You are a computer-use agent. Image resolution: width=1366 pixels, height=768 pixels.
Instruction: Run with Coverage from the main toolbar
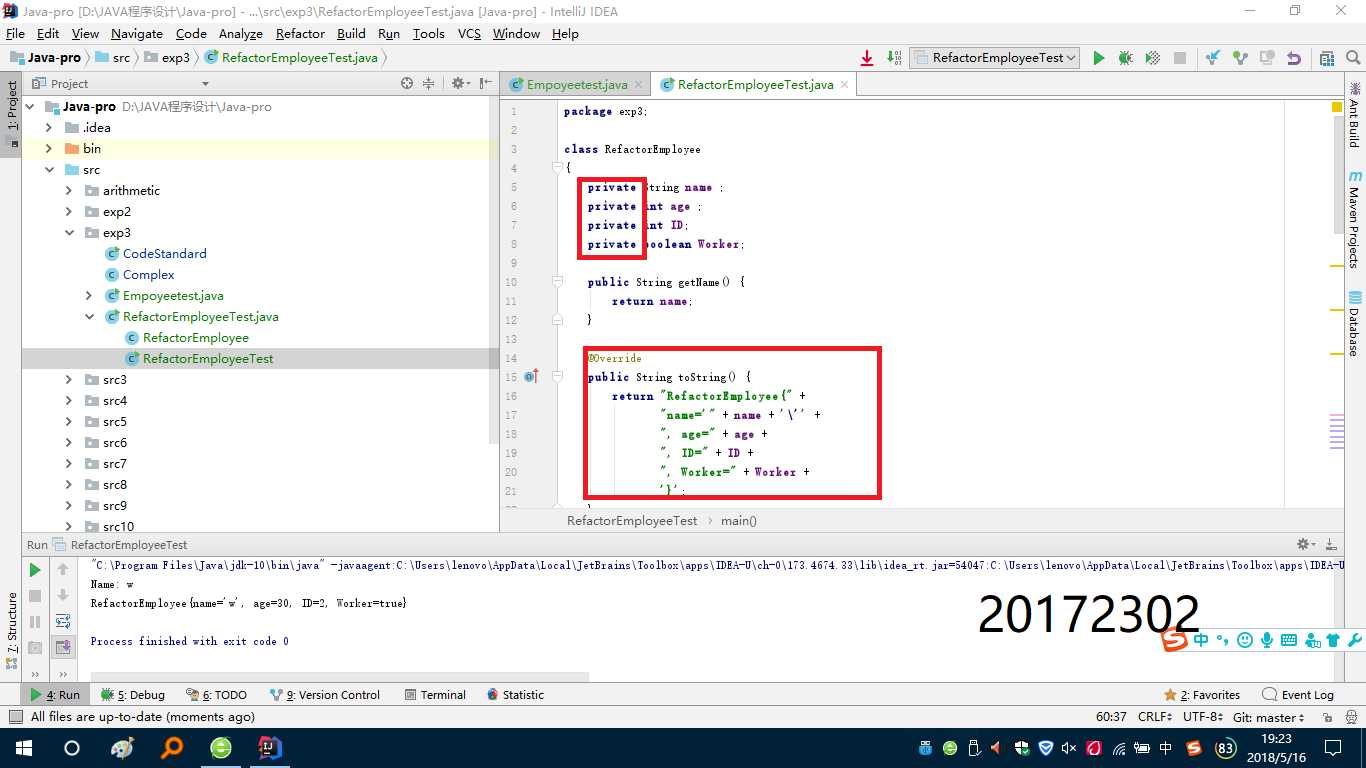click(x=1152, y=58)
